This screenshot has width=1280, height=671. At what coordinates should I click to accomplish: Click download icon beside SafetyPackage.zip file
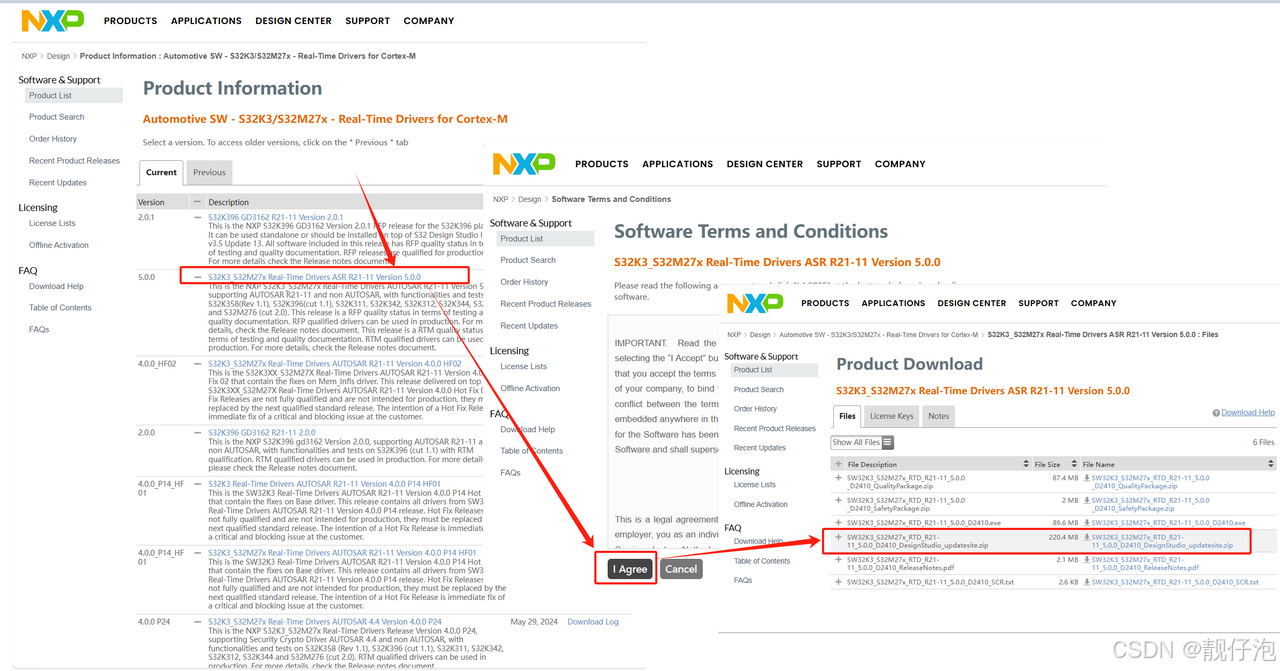pyautogui.click(x=1088, y=501)
